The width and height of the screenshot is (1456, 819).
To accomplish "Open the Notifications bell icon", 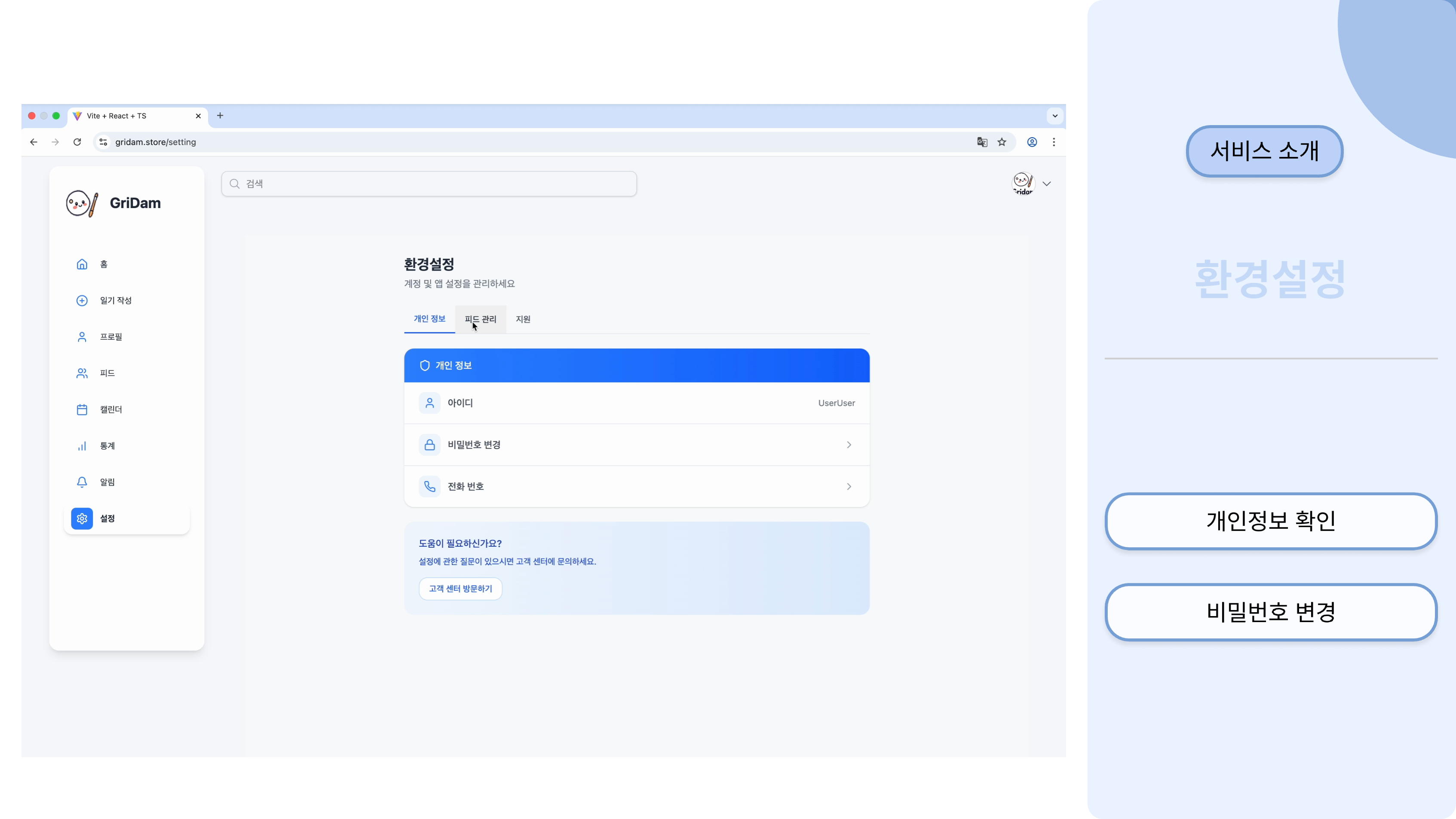I will click(82, 482).
